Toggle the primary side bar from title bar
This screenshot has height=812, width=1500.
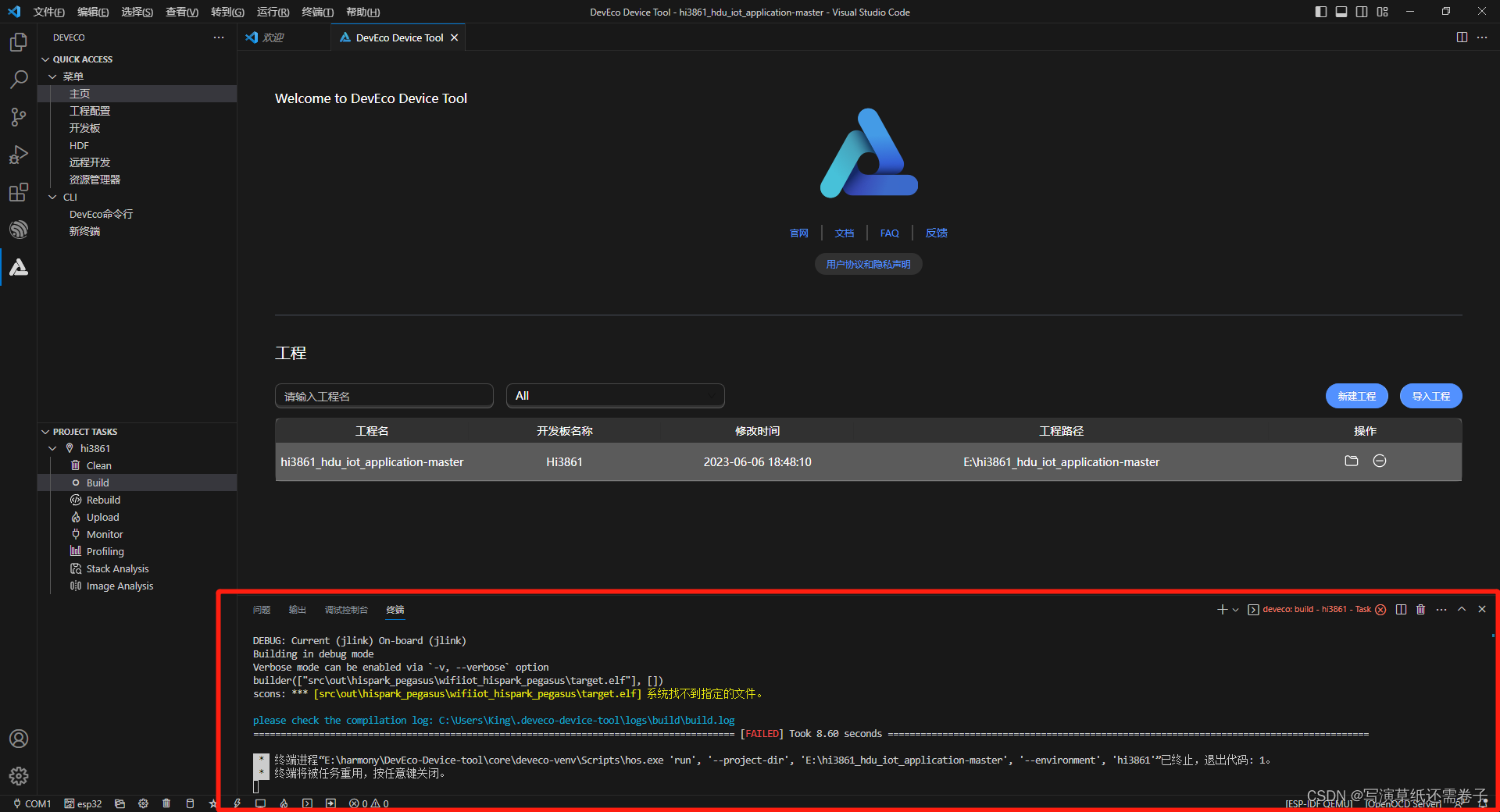[x=1321, y=12]
